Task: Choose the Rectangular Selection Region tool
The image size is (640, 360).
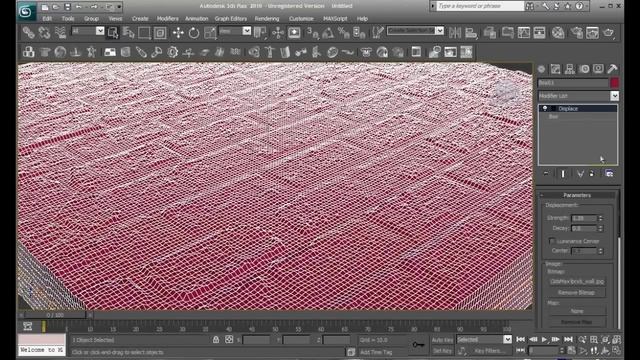Action: click(x=144, y=33)
